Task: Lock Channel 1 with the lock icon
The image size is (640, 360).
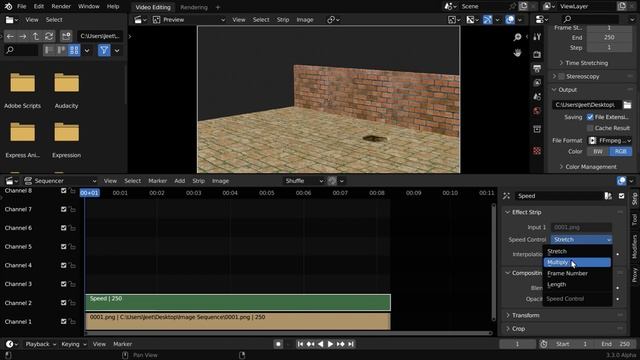Action: (72, 322)
